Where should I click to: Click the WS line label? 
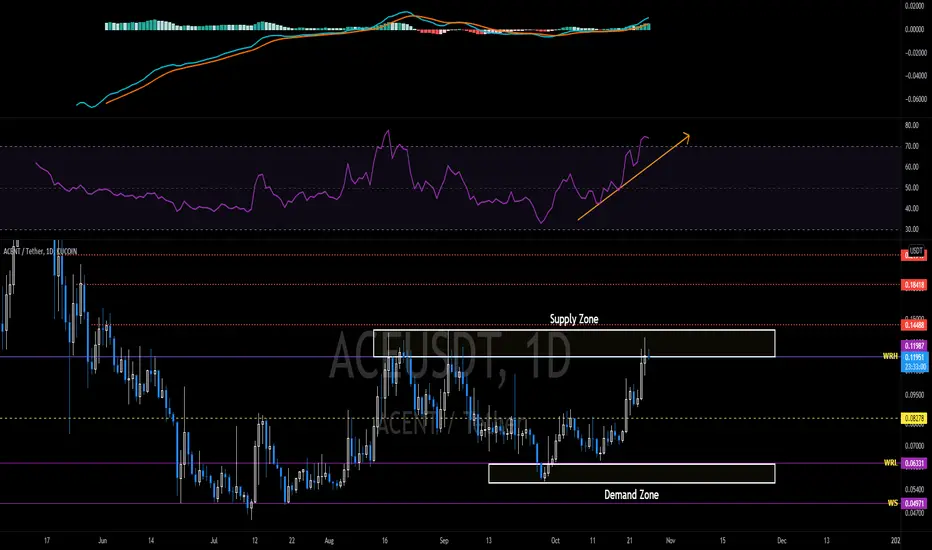[892, 503]
